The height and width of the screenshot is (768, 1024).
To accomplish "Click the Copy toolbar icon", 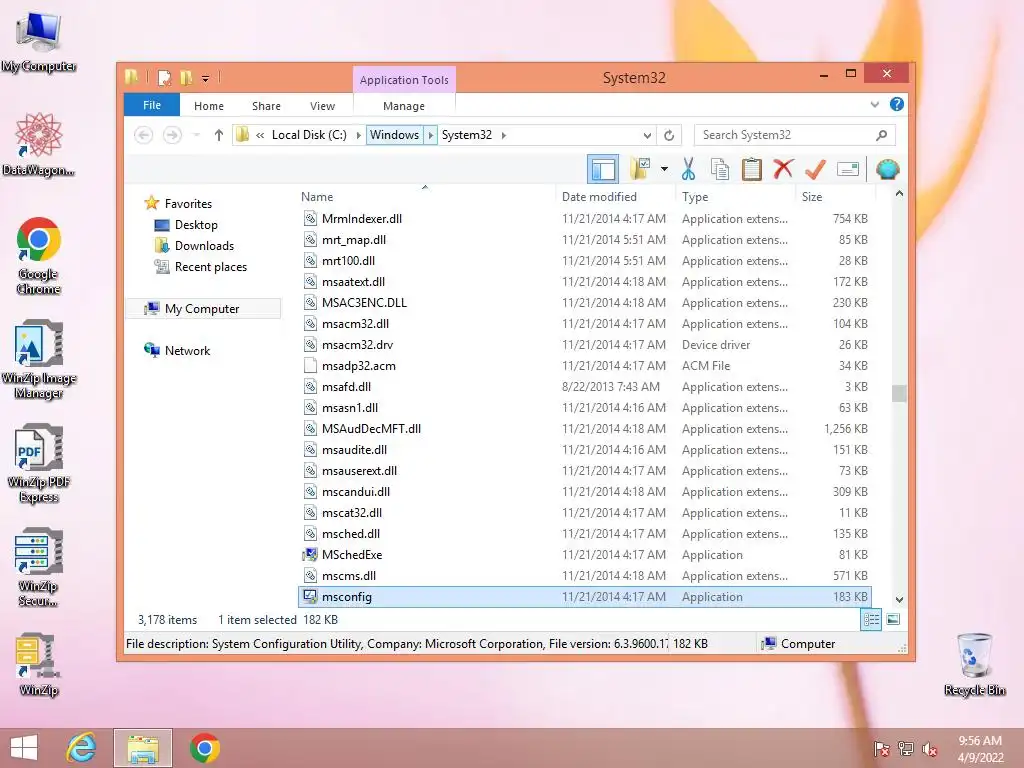I will pyautogui.click(x=720, y=169).
